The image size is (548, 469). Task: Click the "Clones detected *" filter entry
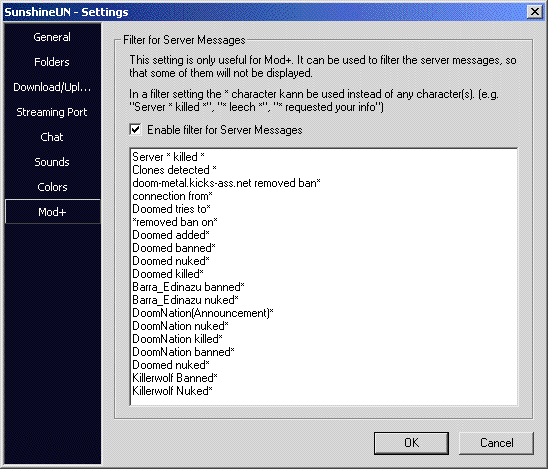(174, 170)
